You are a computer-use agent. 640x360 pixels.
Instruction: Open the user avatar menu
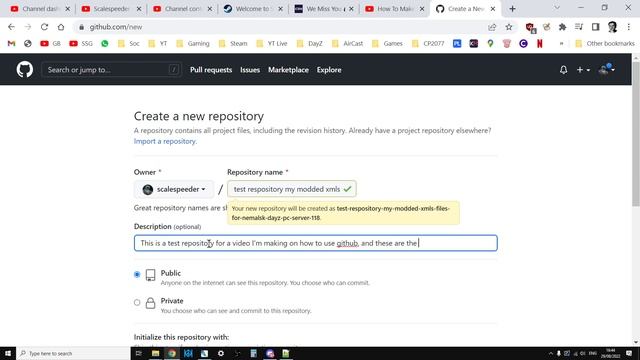[607, 70]
